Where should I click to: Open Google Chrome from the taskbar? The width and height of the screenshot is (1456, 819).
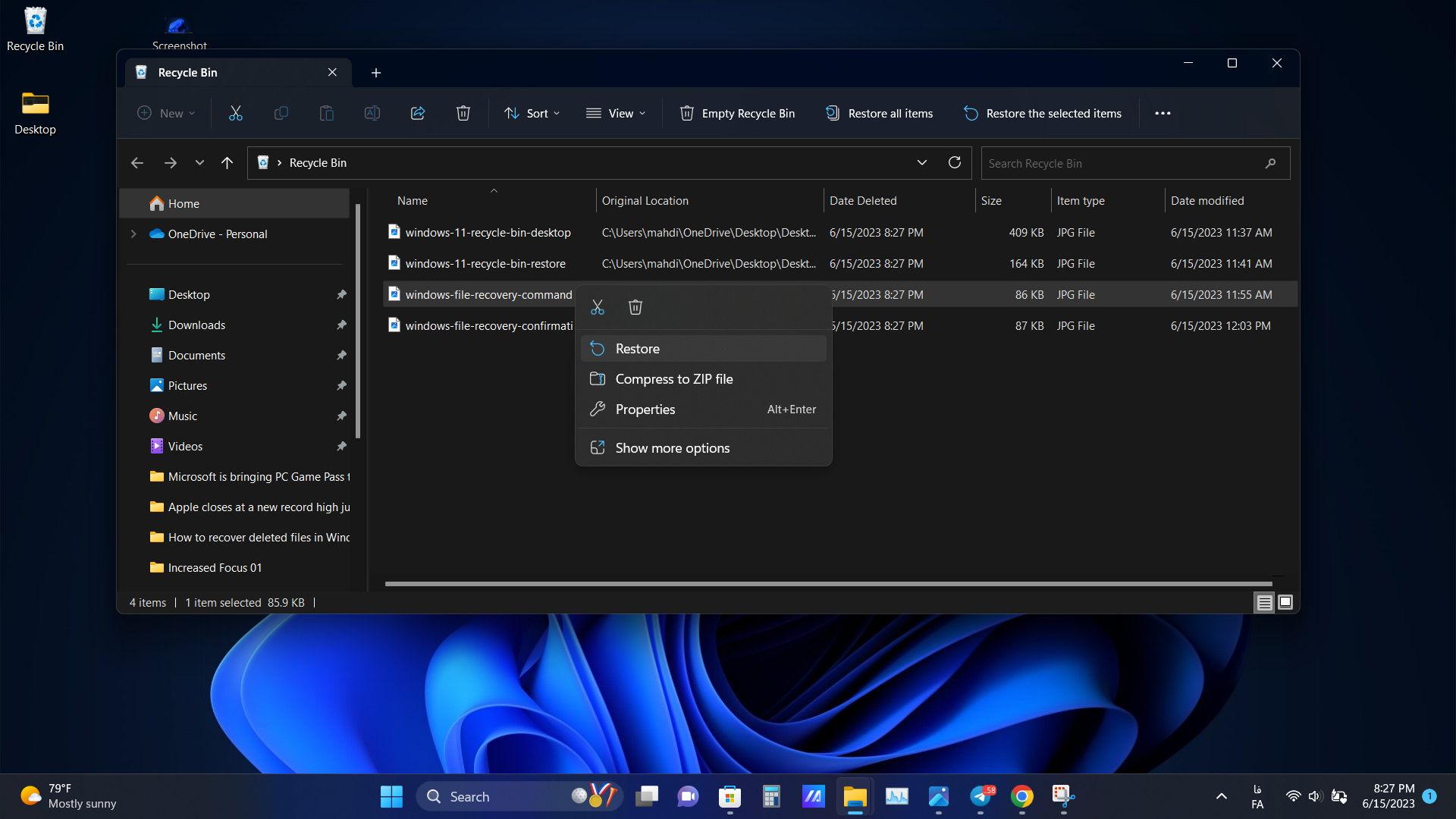click(1021, 796)
